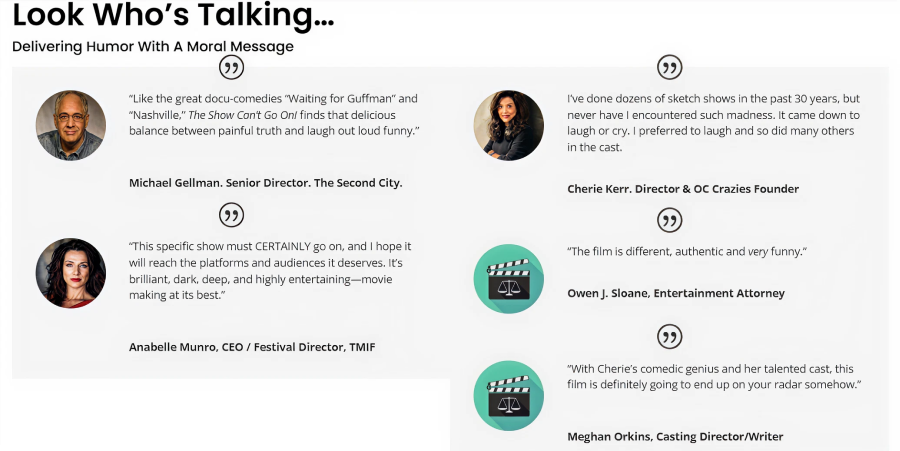Click clapperboard icon beside Owen J. Sloane
The height and width of the screenshot is (451, 900).
(x=508, y=279)
